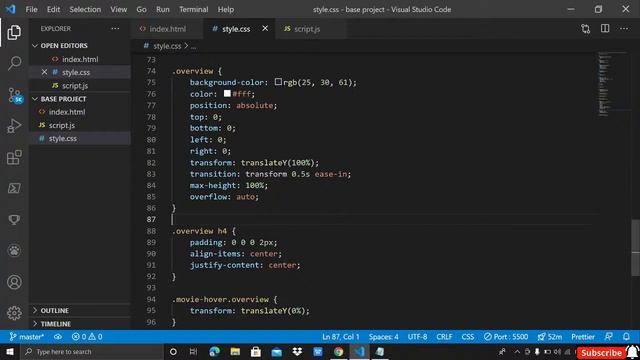Screen dimensions: 640x360
Task: Open editor More Actions ellipsis
Action: (624, 29)
